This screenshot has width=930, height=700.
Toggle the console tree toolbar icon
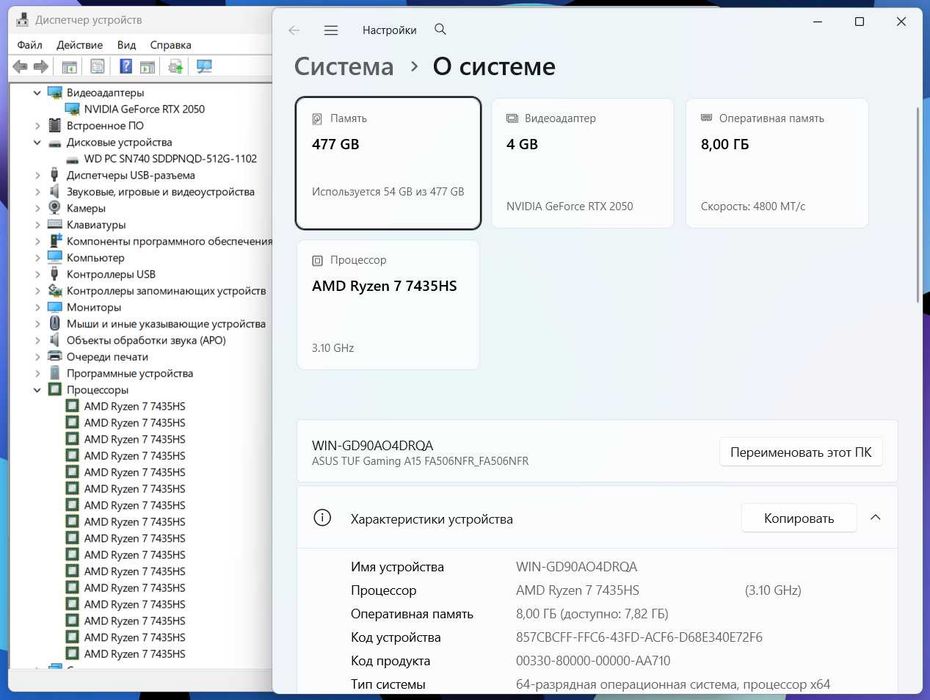(69, 66)
